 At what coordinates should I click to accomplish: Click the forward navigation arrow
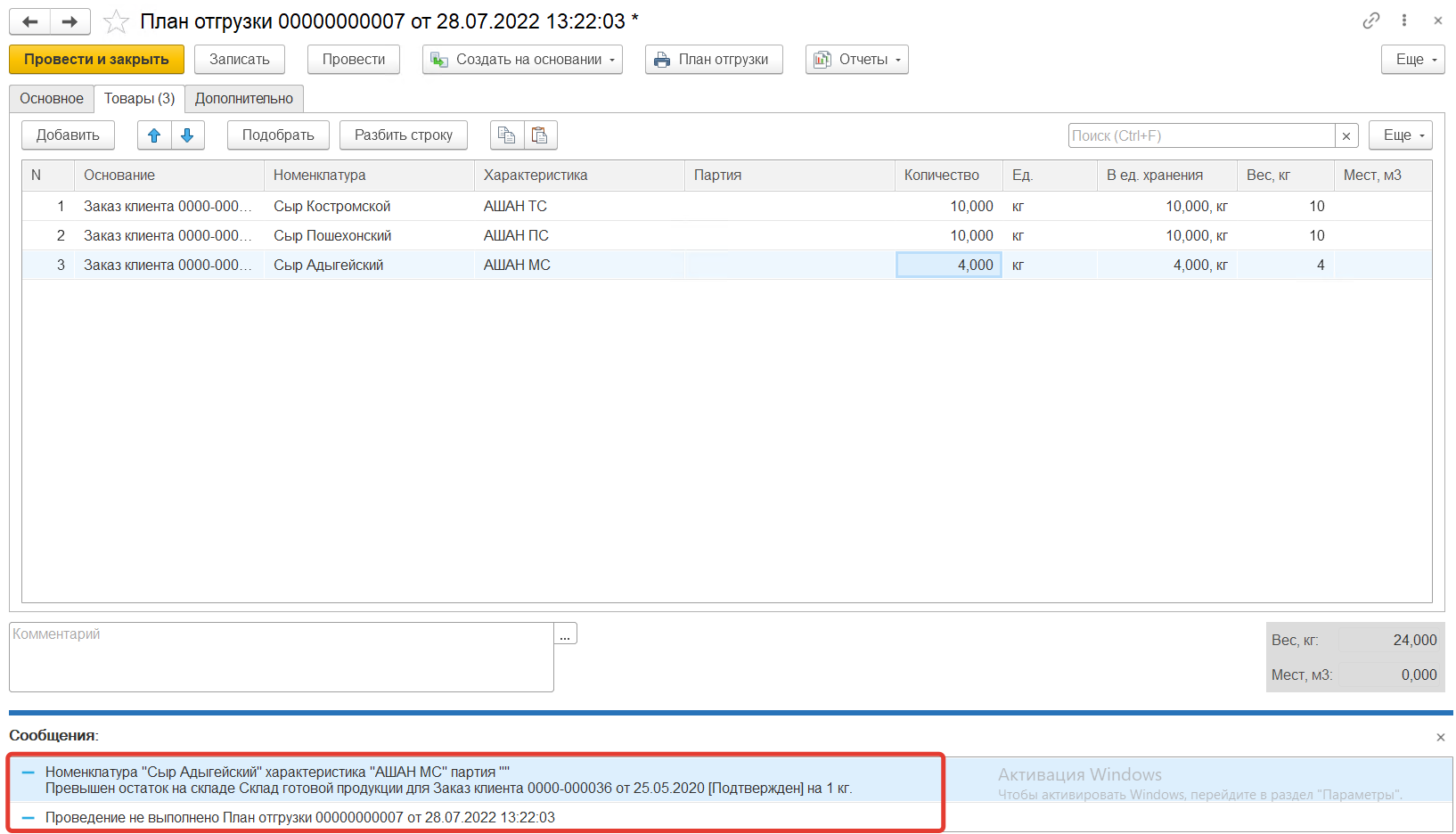(x=70, y=21)
